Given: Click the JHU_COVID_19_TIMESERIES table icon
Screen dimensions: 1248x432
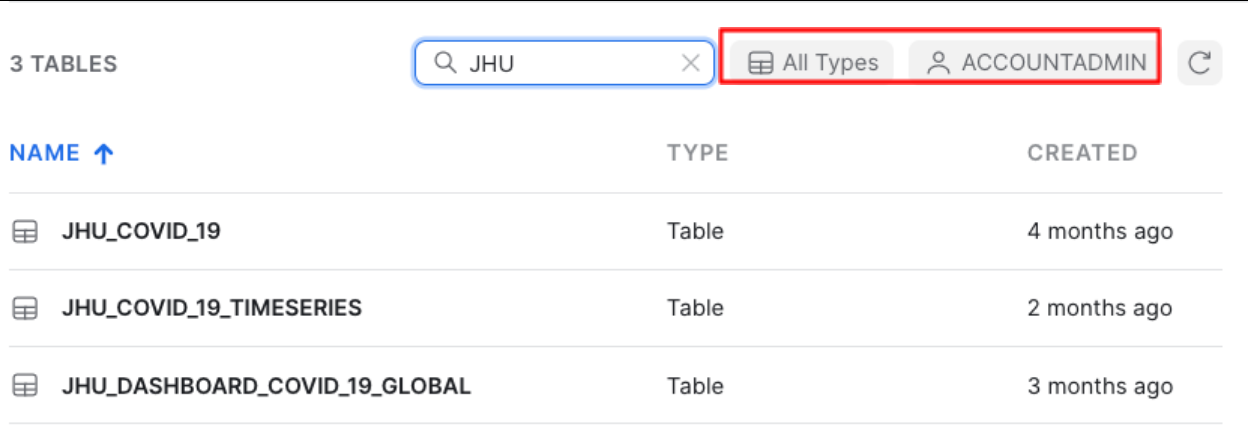Looking at the screenshot, I should [24, 309].
